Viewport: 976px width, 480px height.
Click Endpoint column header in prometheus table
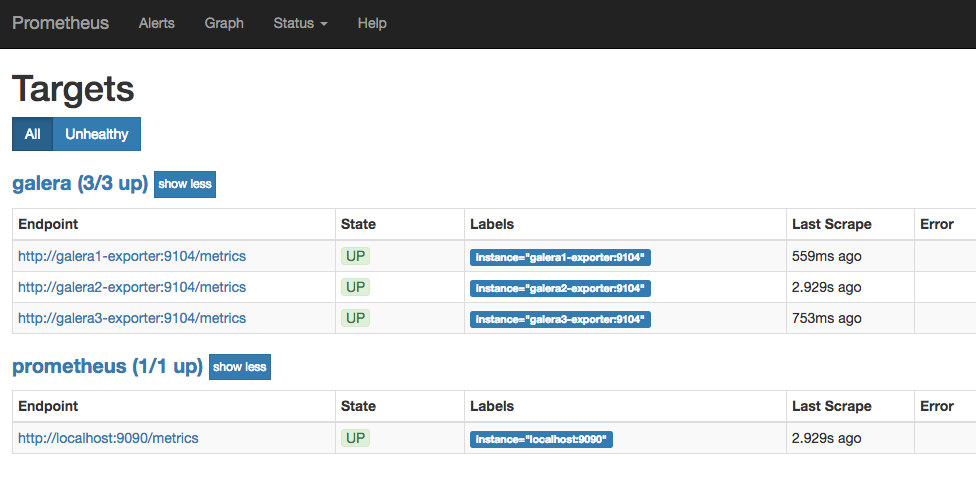coord(48,407)
